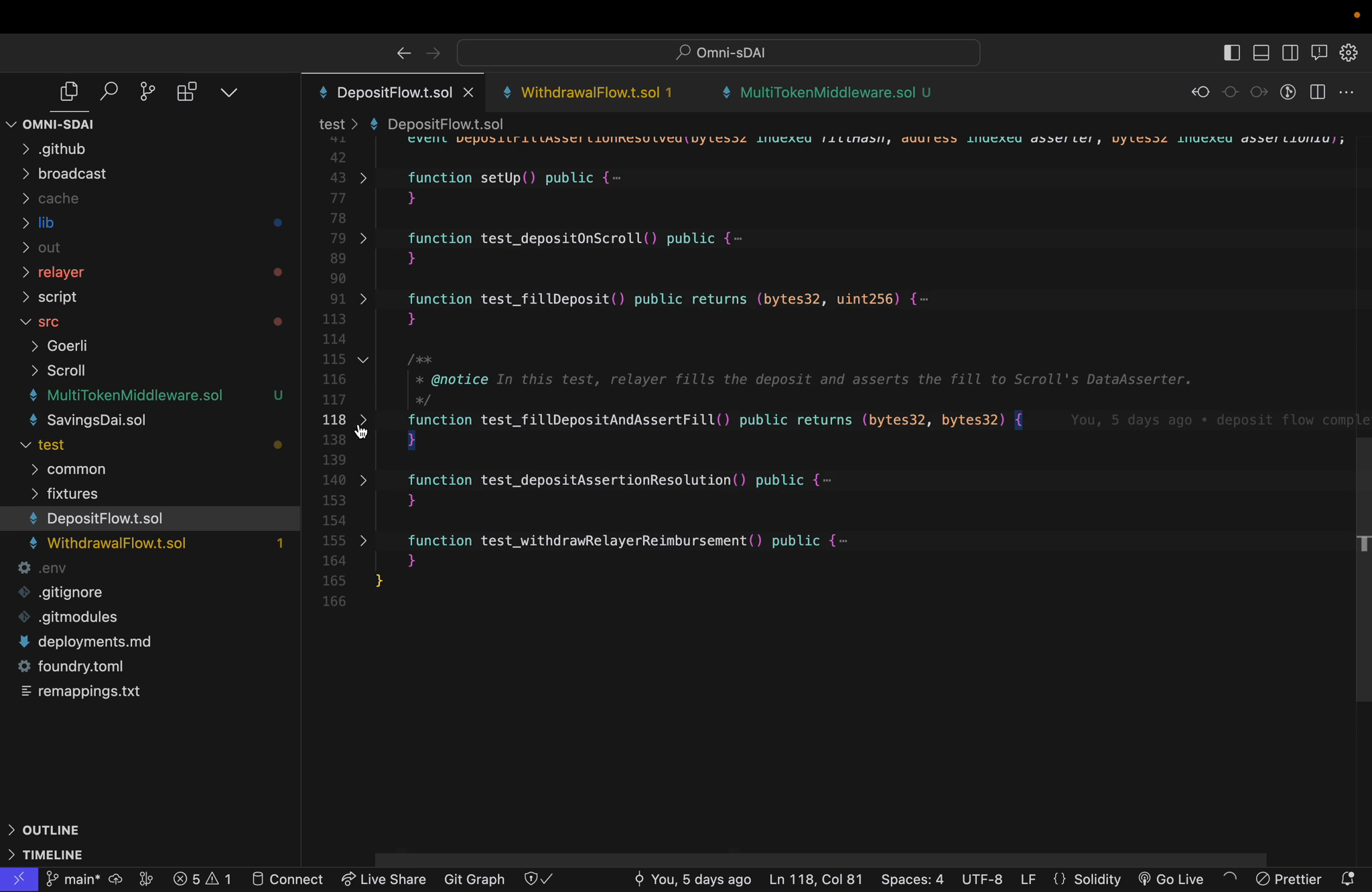This screenshot has width=1372, height=892.
Task: Open the Extensions view icon
Action: [187, 92]
